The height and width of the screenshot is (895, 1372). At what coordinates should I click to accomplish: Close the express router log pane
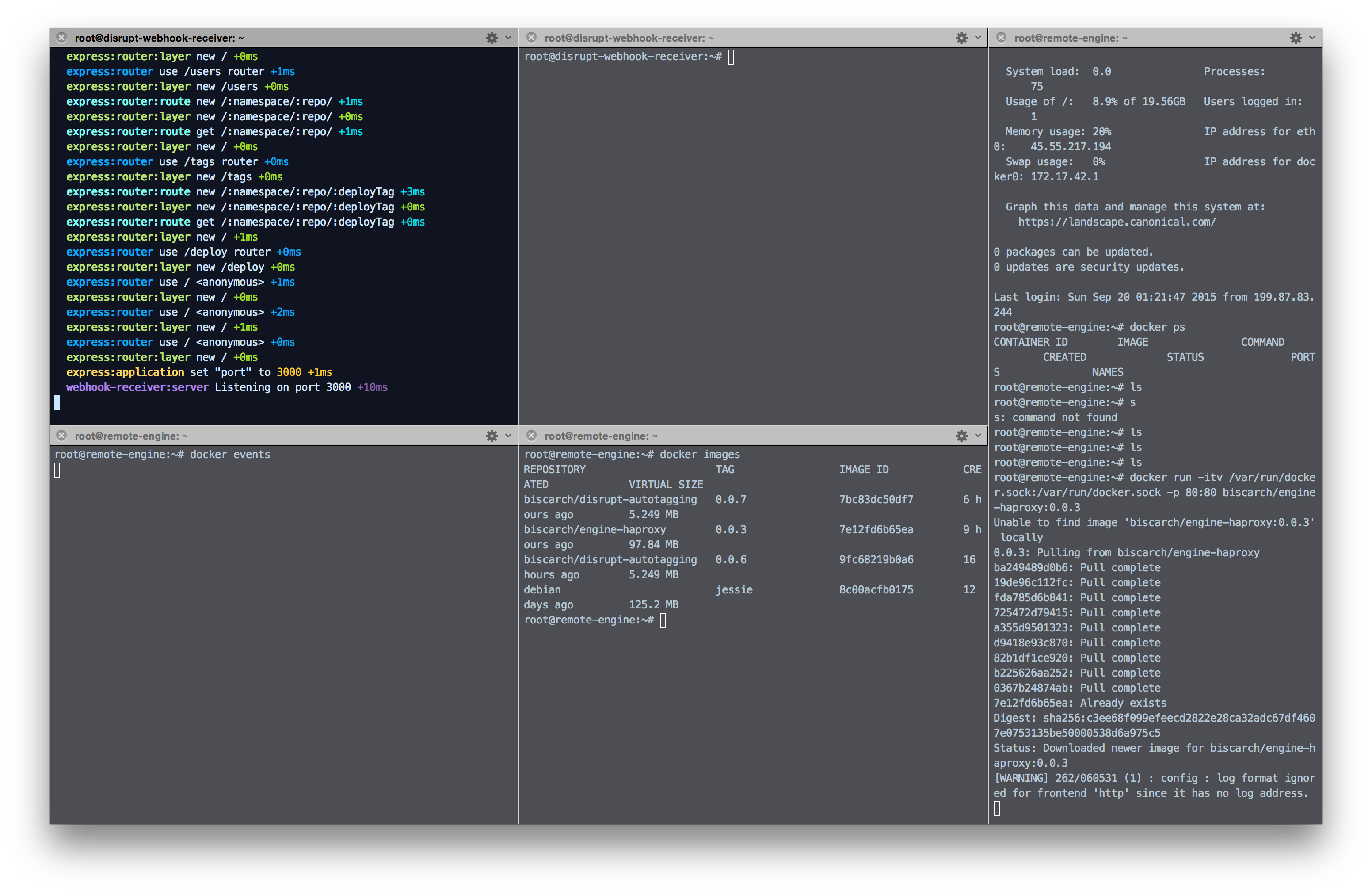(x=62, y=38)
